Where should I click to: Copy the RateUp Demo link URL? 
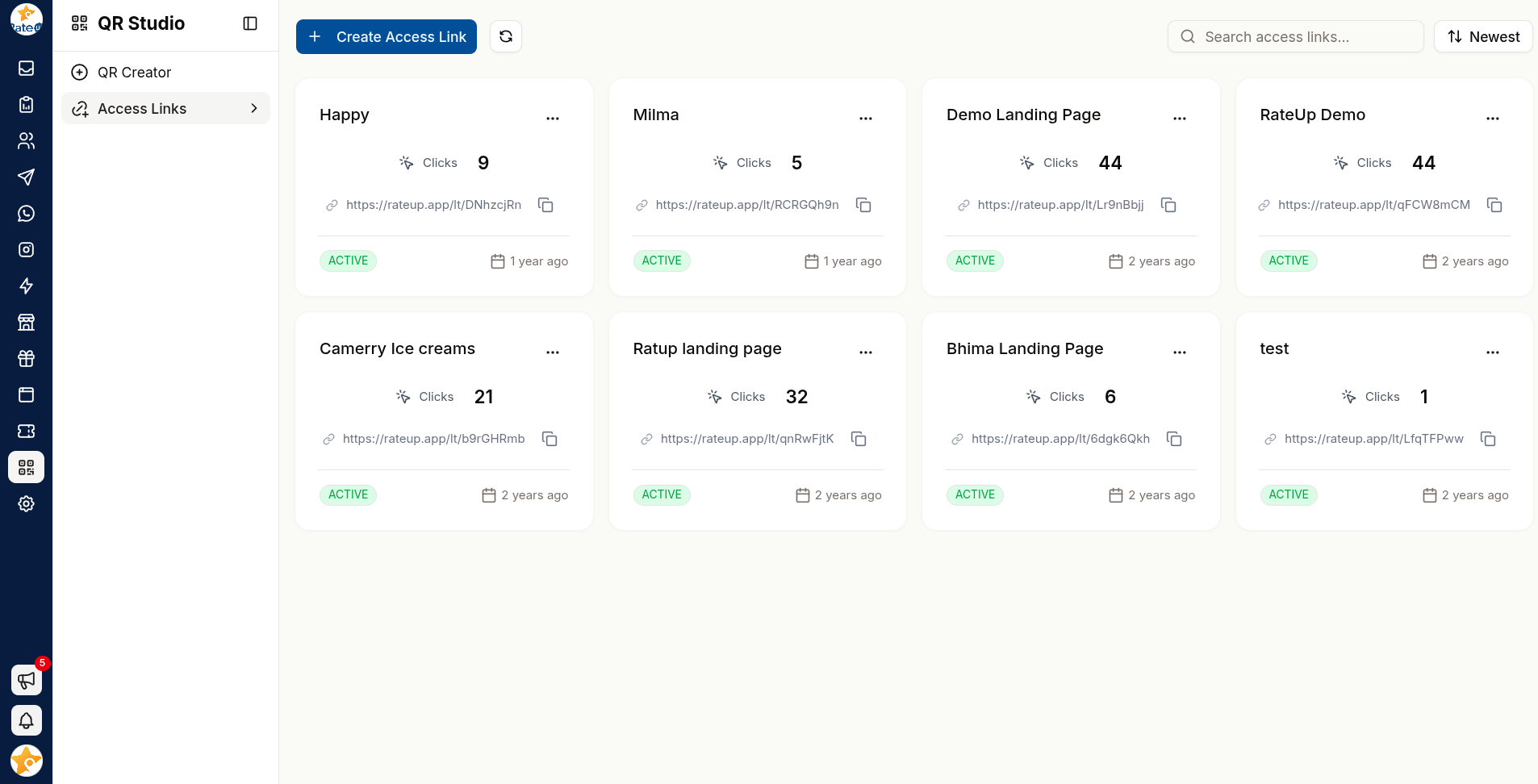click(1494, 205)
